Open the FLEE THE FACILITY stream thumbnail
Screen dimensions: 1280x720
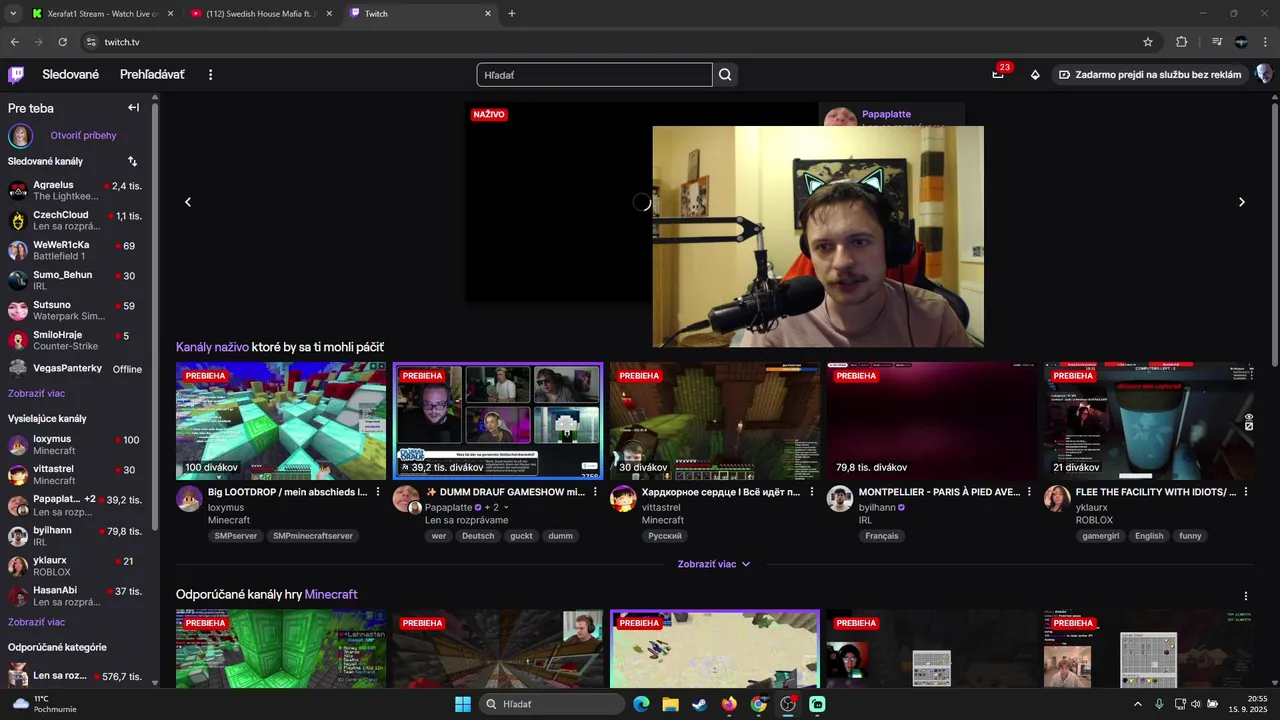point(1149,421)
